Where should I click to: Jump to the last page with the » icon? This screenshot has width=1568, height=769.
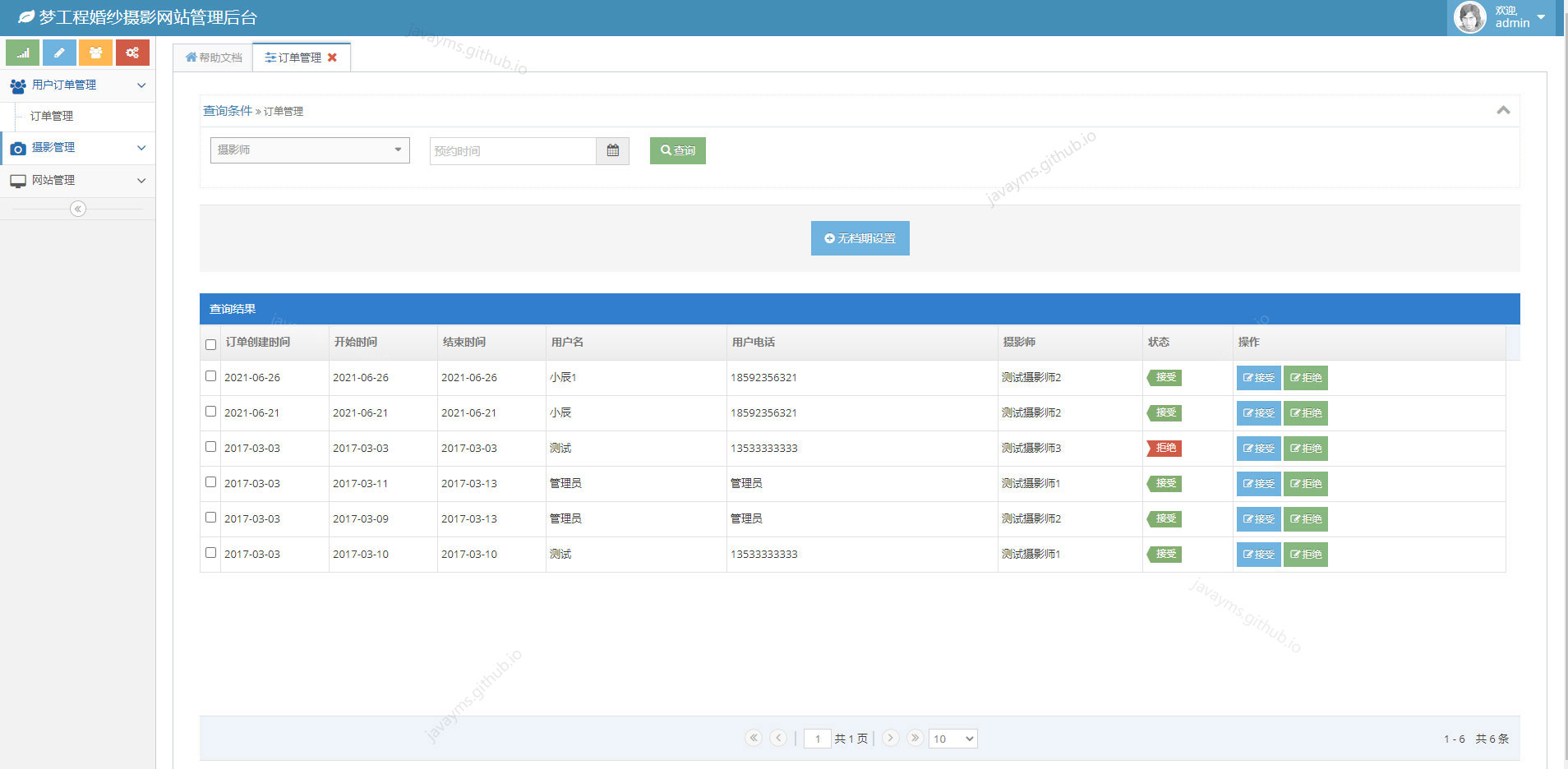point(915,738)
